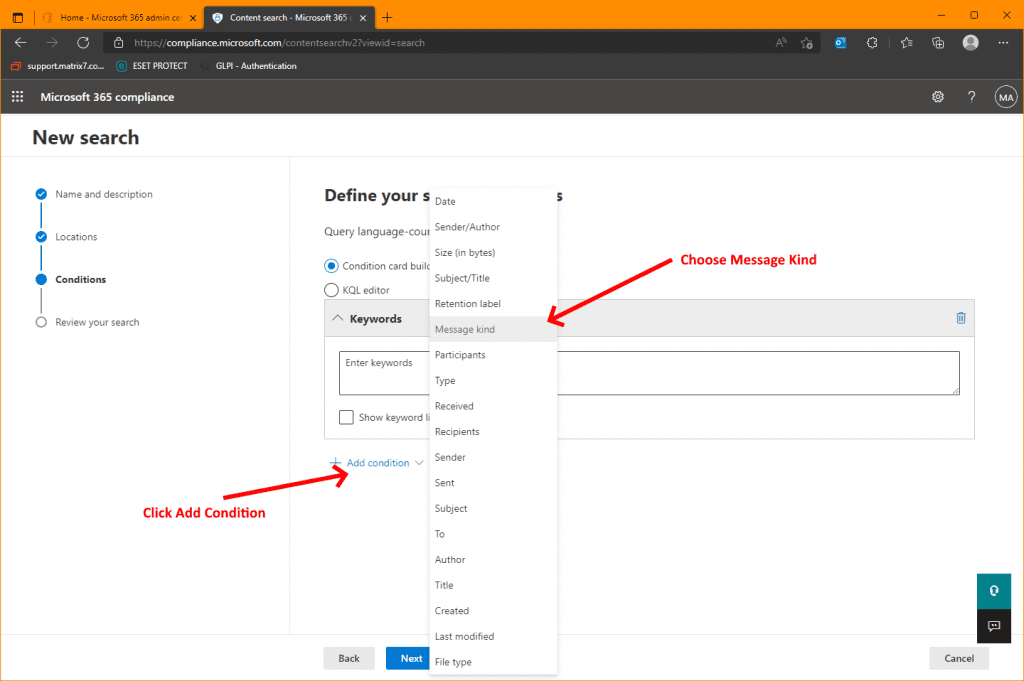Image resolution: width=1024 pixels, height=681 pixels.
Task: Choose To condition
Action: pos(493,534)
